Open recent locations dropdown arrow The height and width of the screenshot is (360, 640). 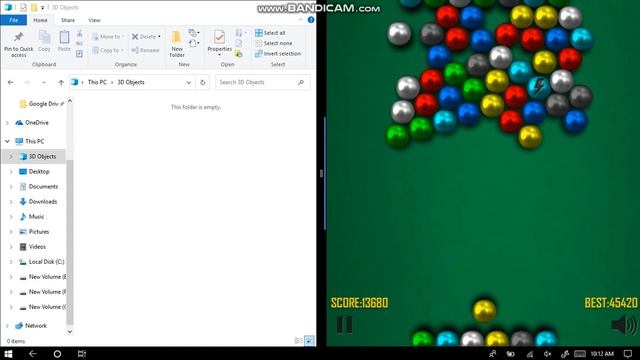(x=44, y=82)
